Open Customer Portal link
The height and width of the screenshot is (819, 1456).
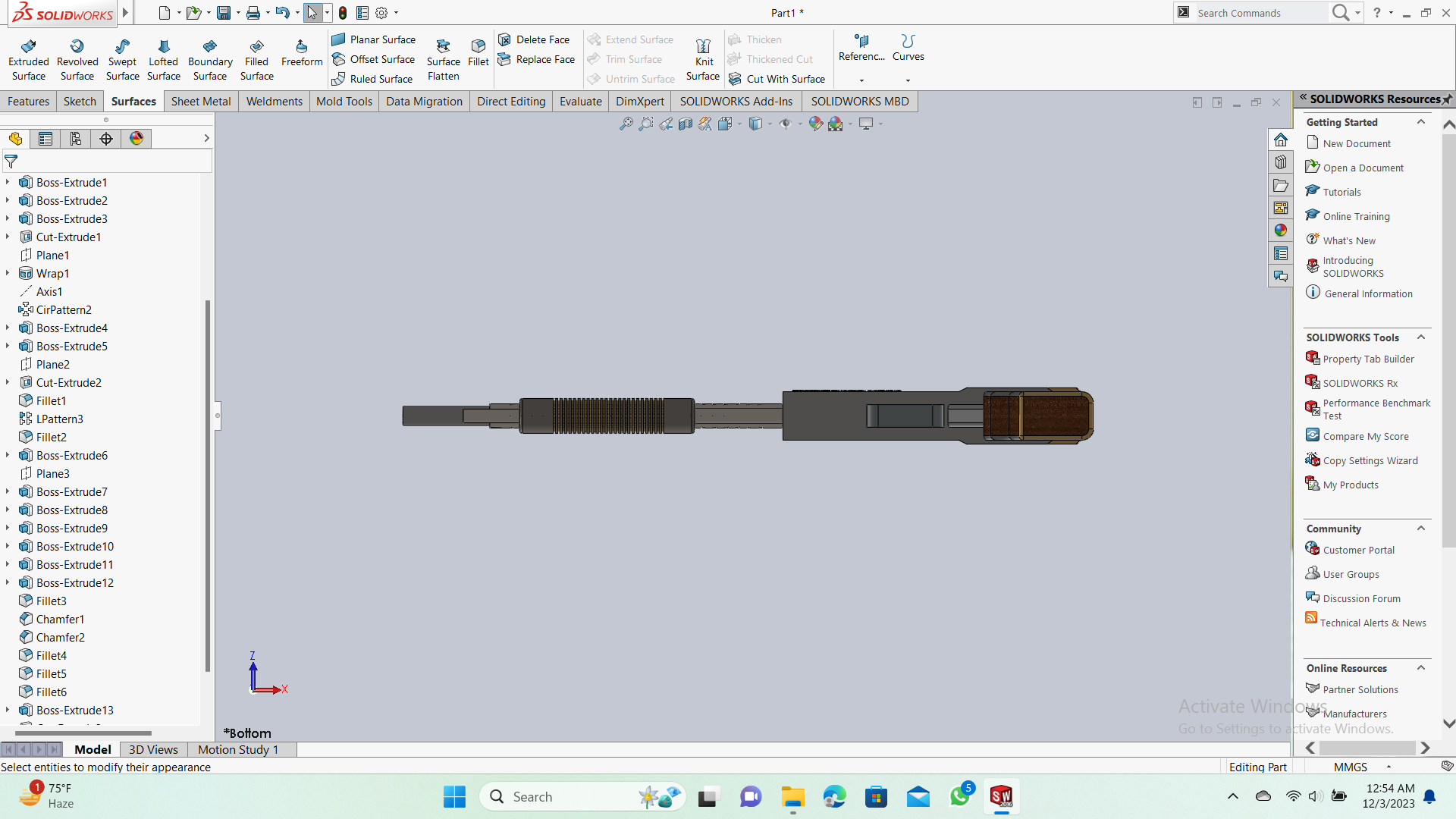(x=1358, y=551)
